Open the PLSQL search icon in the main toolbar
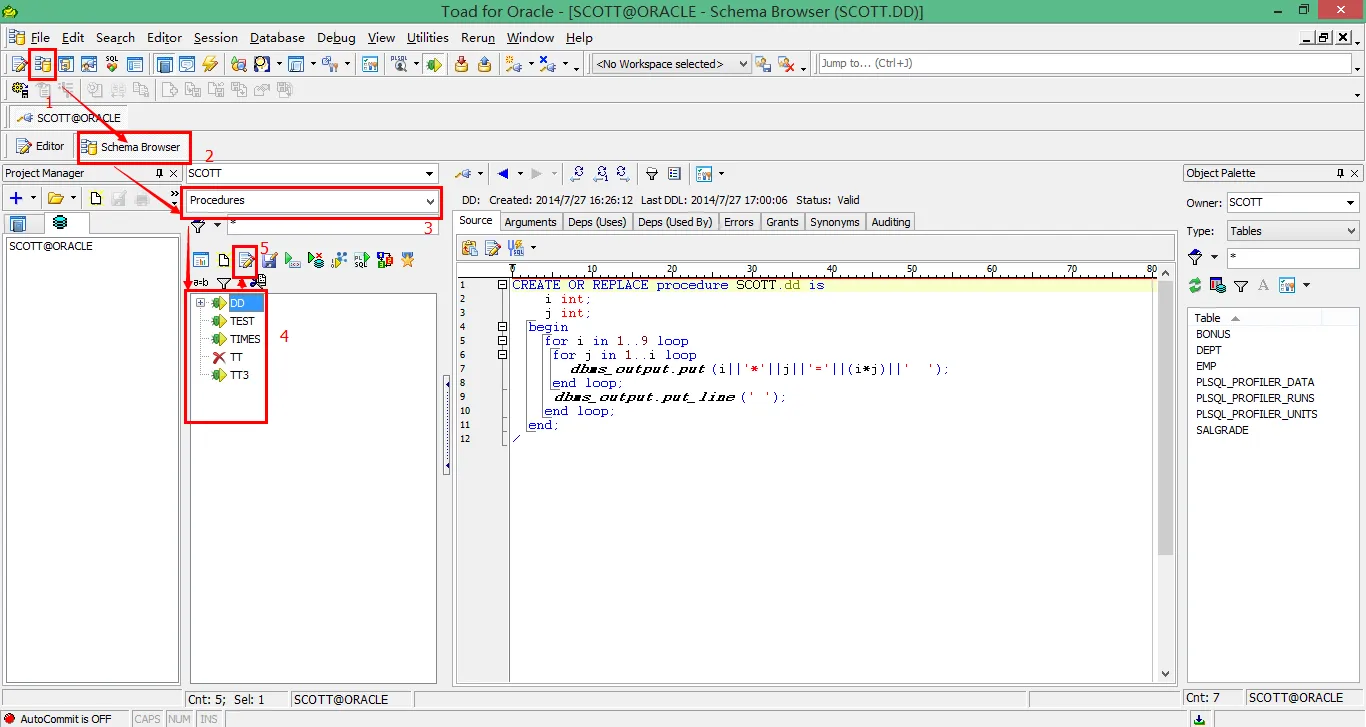The height and width of the screenshot is (727, 1366). coord(398,64)
